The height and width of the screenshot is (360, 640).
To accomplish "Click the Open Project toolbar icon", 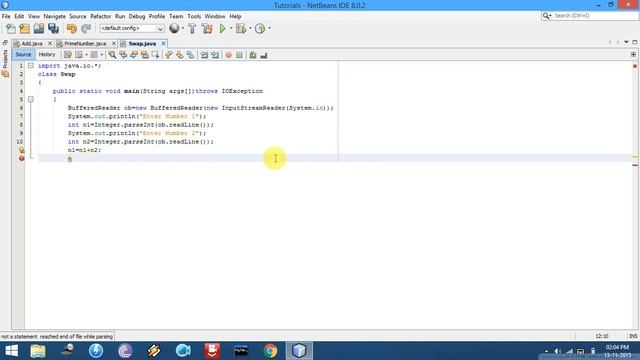I will coord(39,29).
